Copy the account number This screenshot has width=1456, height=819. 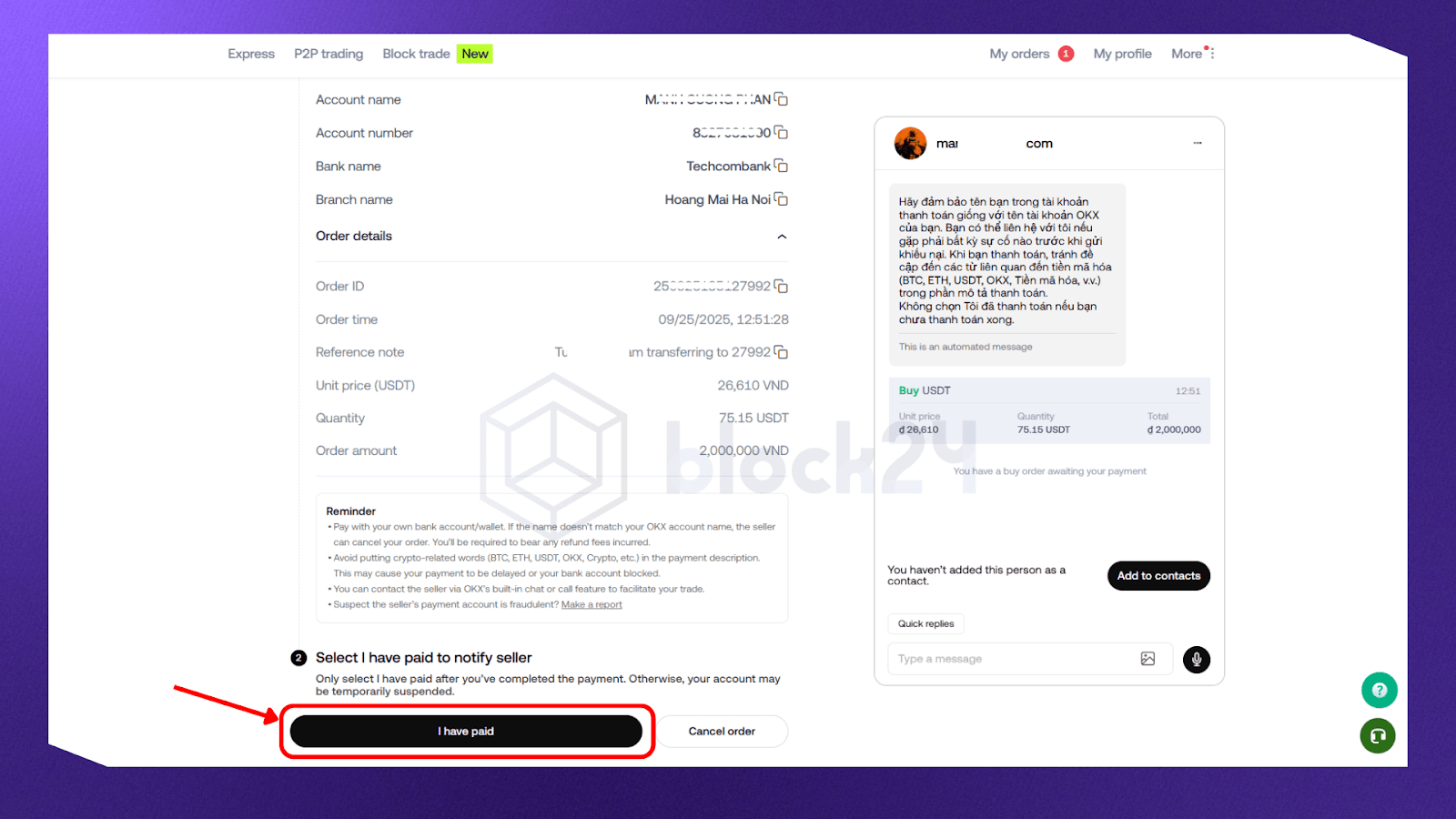click(781, 133)
